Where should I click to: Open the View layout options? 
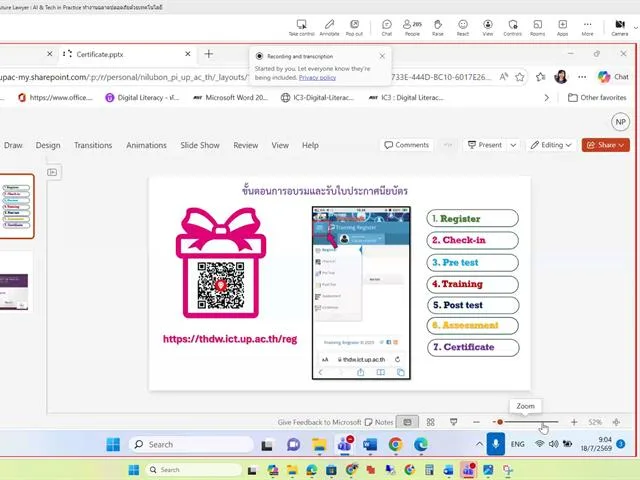[x=488, y=28]
